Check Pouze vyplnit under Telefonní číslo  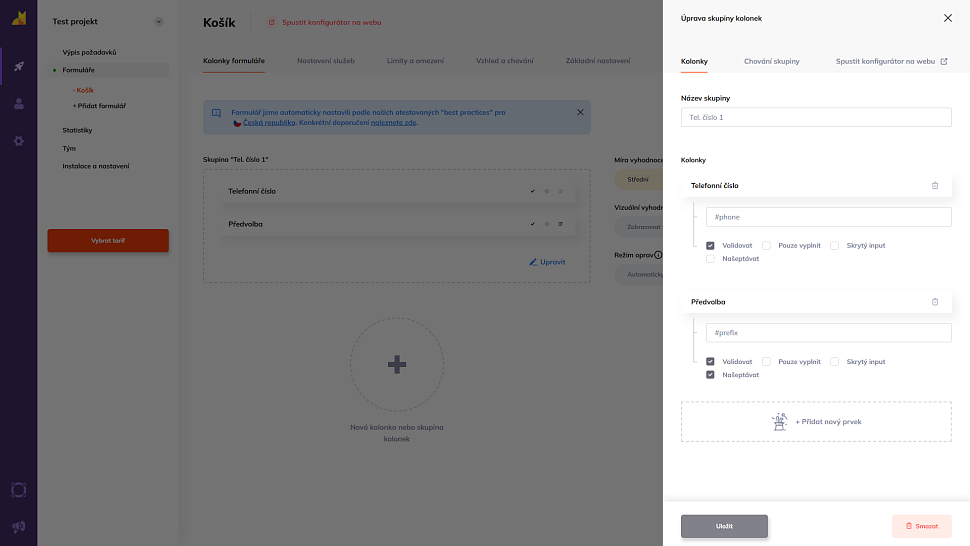coord(766,245)
